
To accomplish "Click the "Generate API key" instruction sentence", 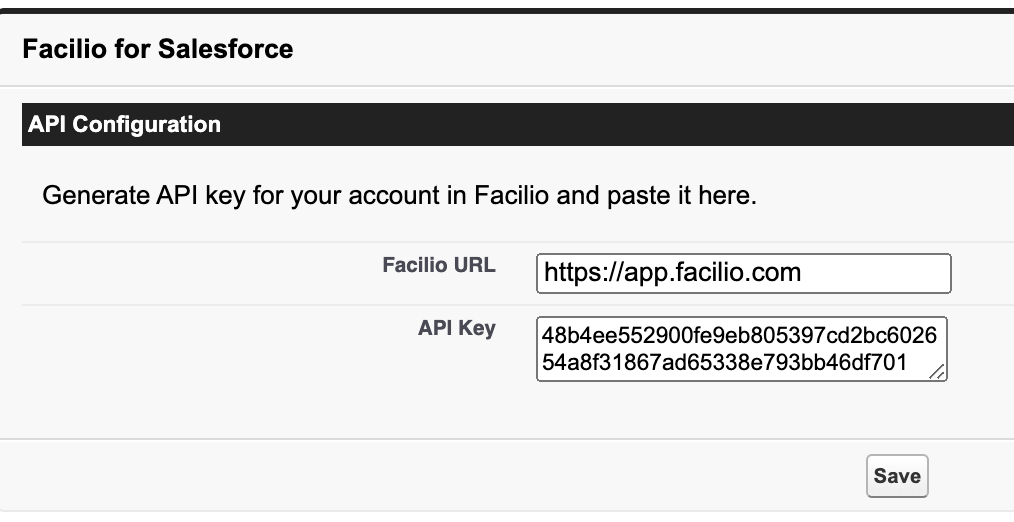I will point(399,195).
